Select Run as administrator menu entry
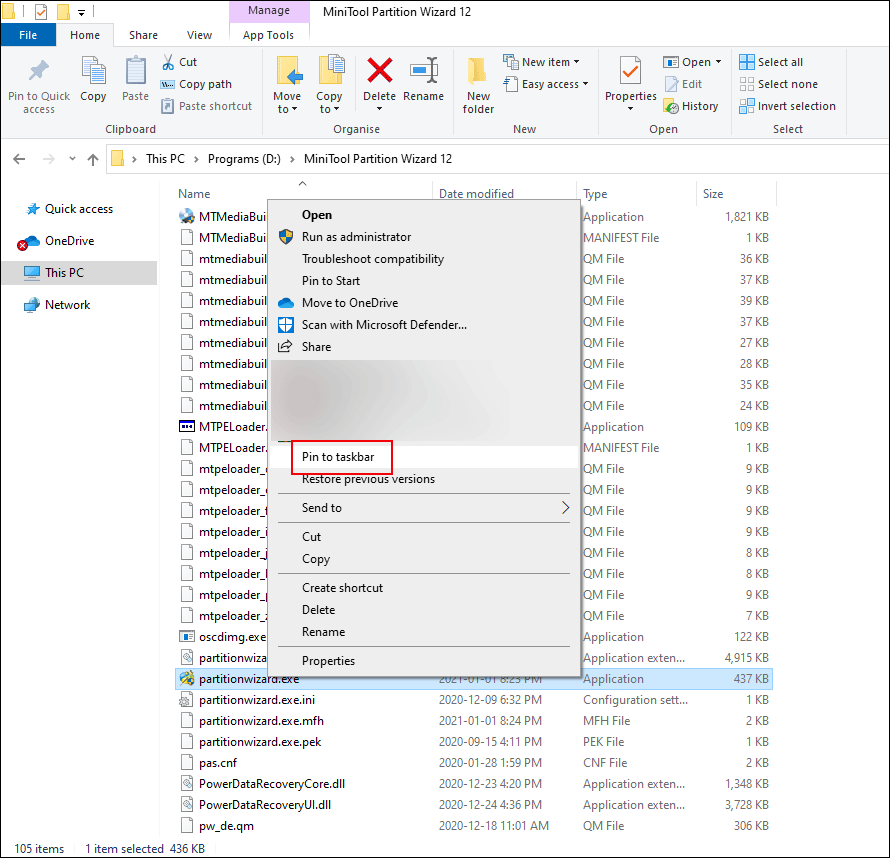The height and width of the screenshot is (858, 890). pyautogui.click(x=356, y=237)
